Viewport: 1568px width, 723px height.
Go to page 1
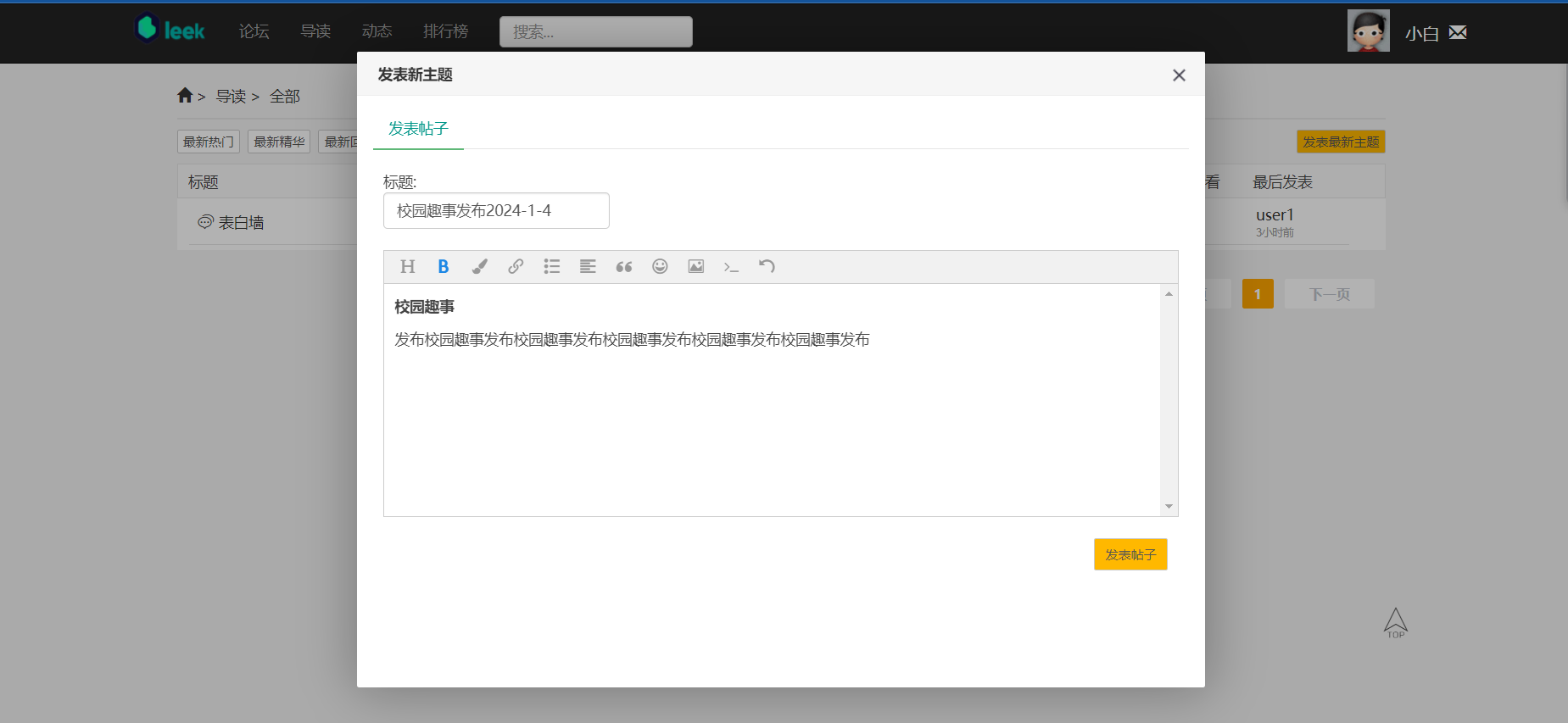click(1258, 294)
